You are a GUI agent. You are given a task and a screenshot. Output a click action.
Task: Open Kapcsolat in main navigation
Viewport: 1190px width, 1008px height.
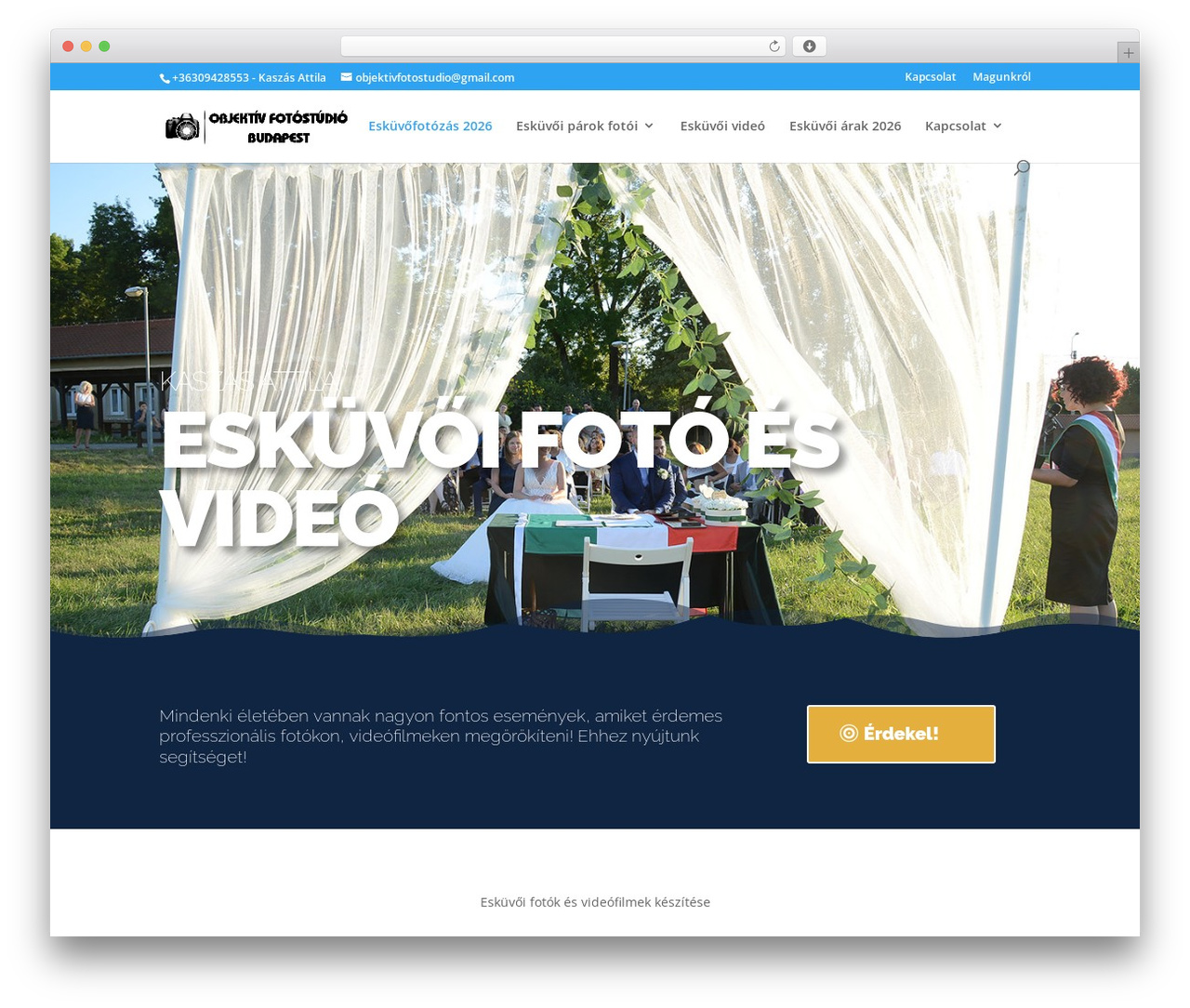pyautogui.click(x=956, y=126)
